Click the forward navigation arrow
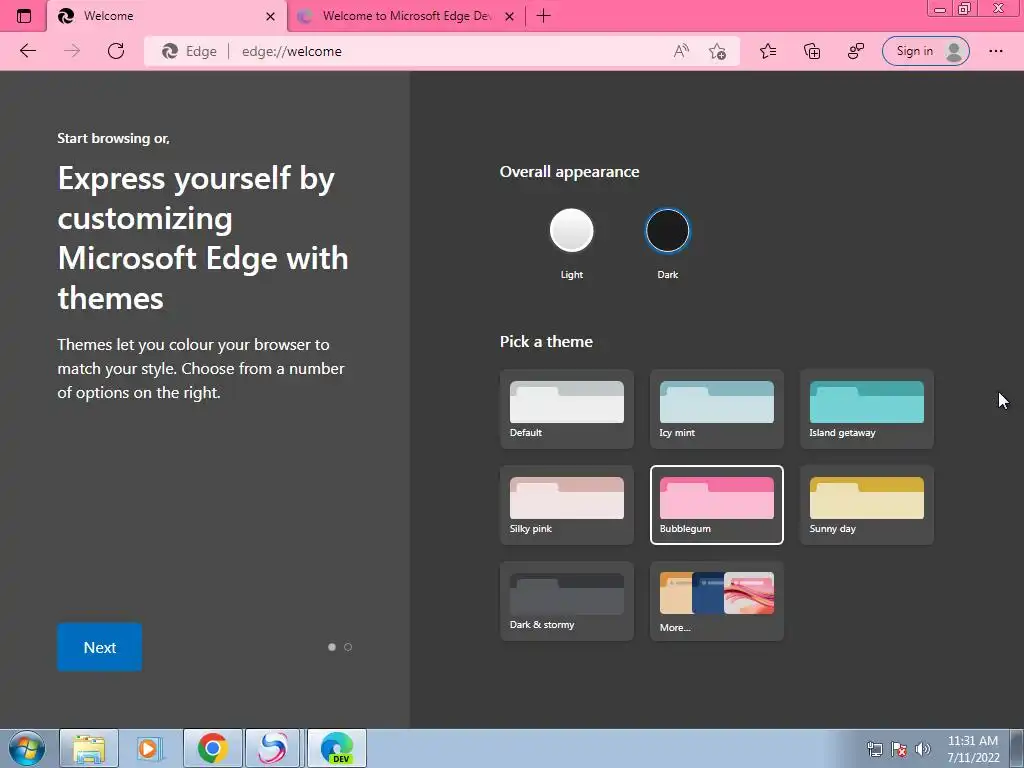 coord(72,51)
